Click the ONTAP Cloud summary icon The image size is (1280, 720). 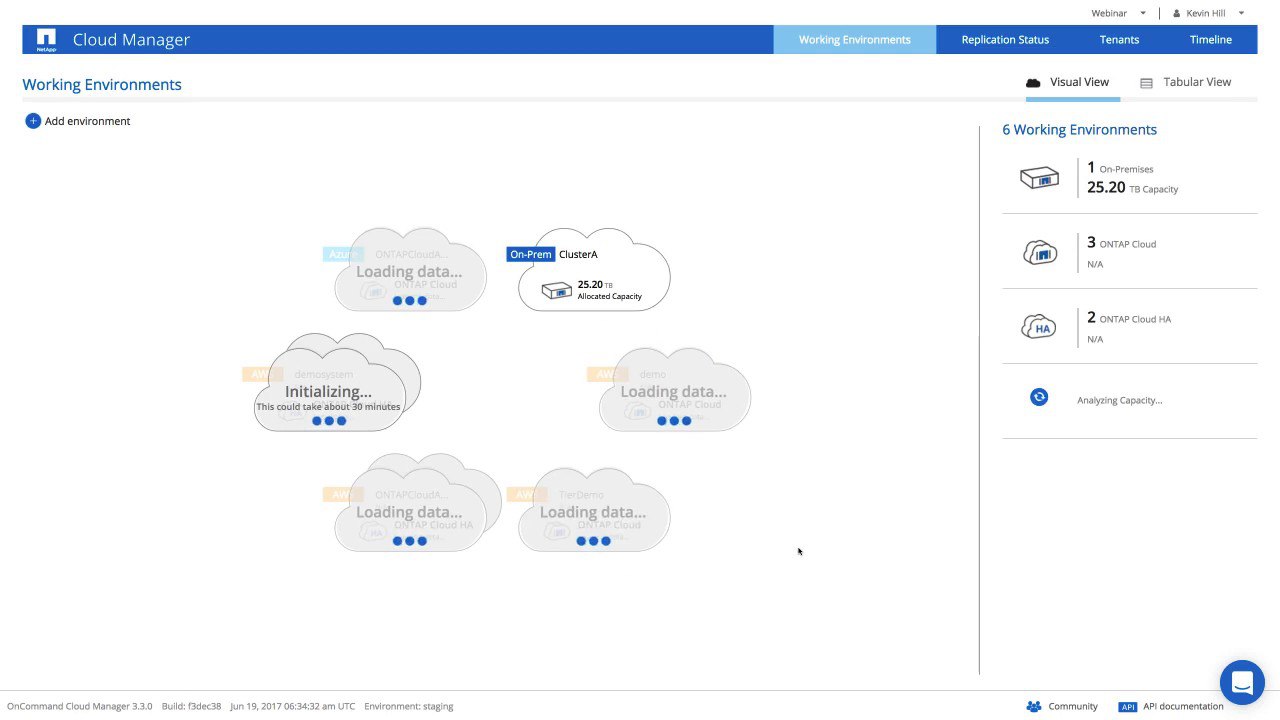click(1039, 252)
